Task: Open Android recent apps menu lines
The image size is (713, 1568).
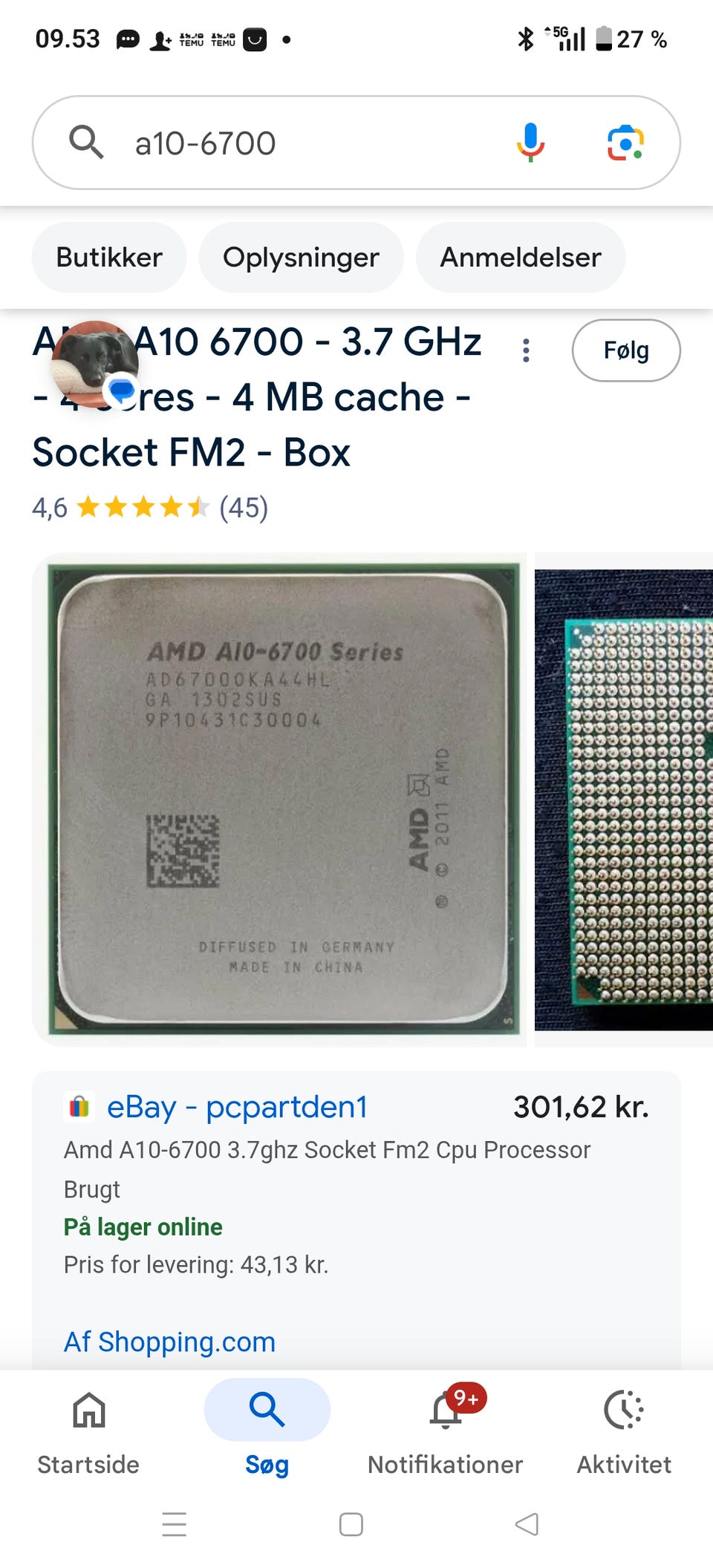Action: click(175, 1524)
